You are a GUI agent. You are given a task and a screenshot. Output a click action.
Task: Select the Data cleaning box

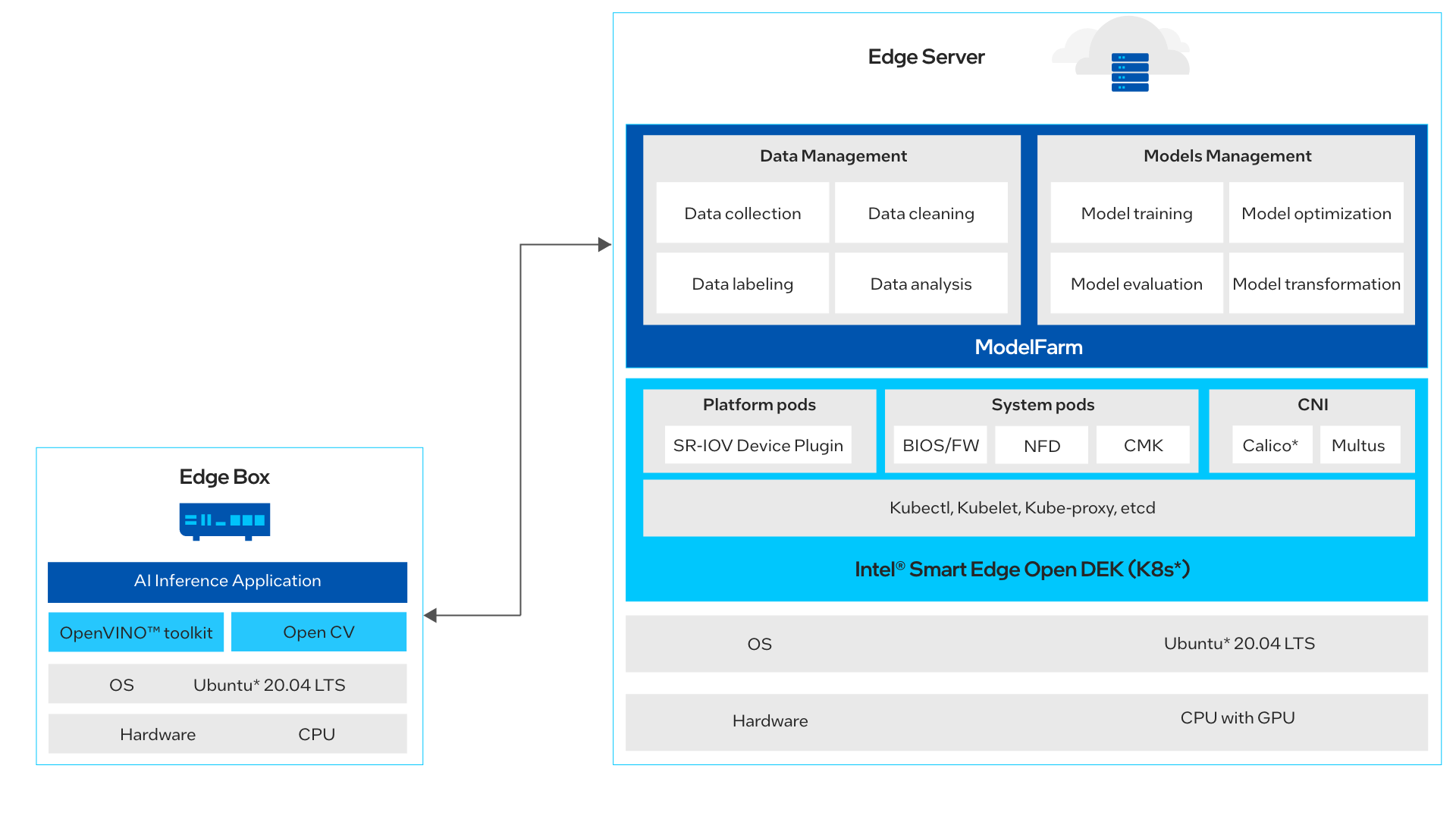pos(921,213)
